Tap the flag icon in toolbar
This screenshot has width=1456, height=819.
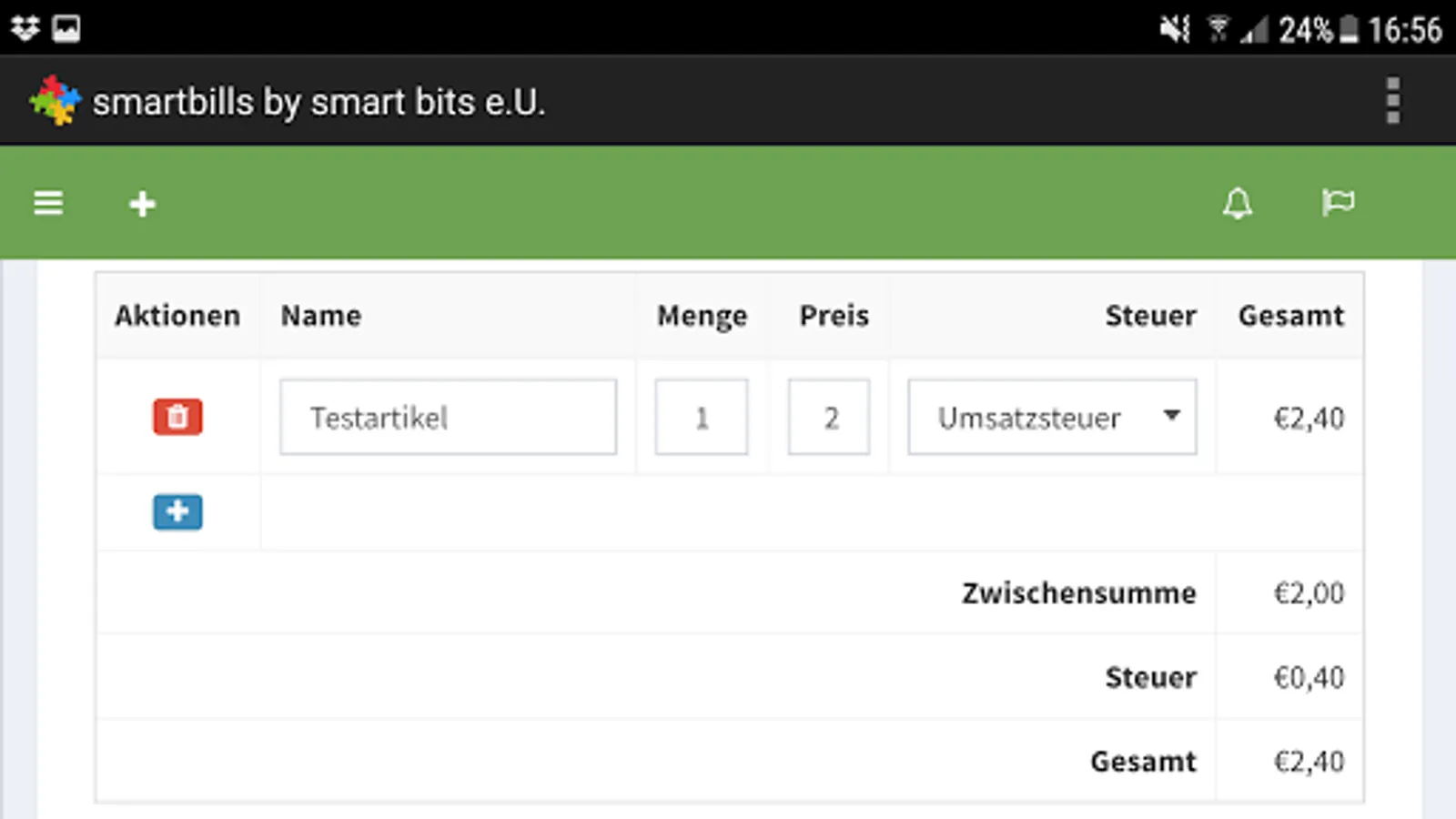[1338, 202]
